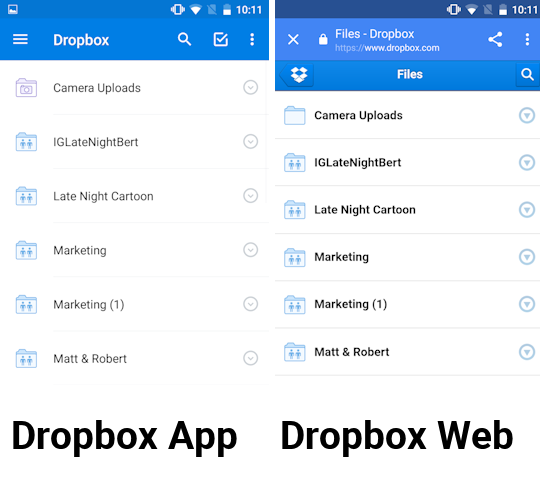Expand options for Late Night Cartoon on web
The image size is (540, 480).
(x=527, y=210)
